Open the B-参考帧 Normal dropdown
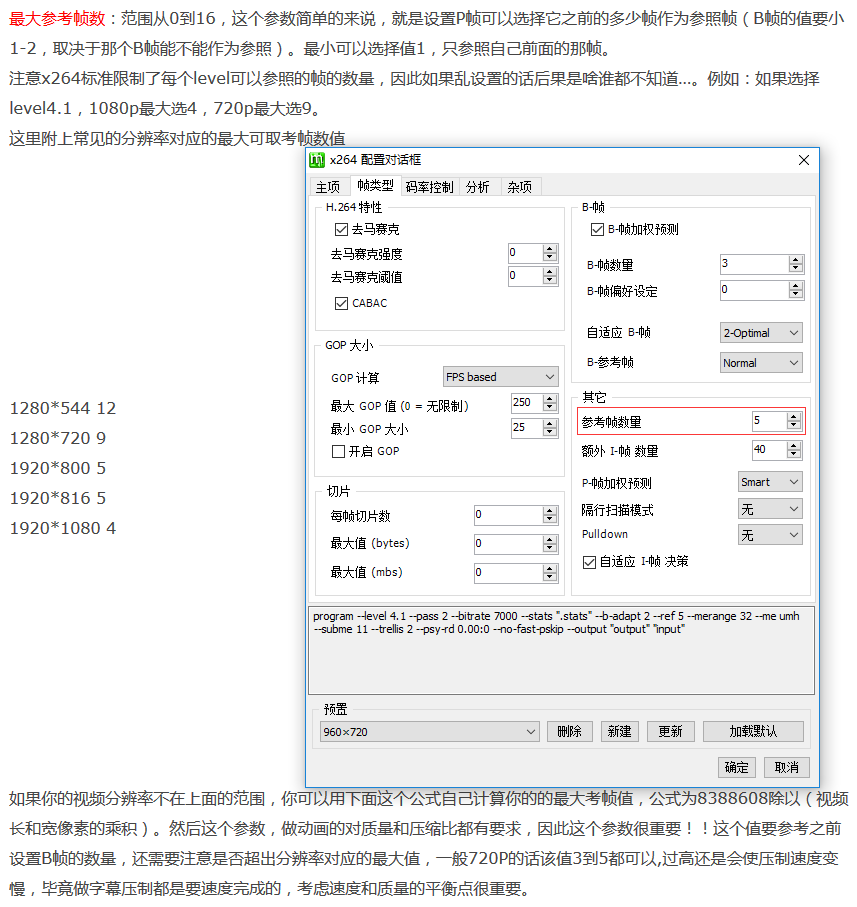Screen dimensions: 857x907 (761, 363)
